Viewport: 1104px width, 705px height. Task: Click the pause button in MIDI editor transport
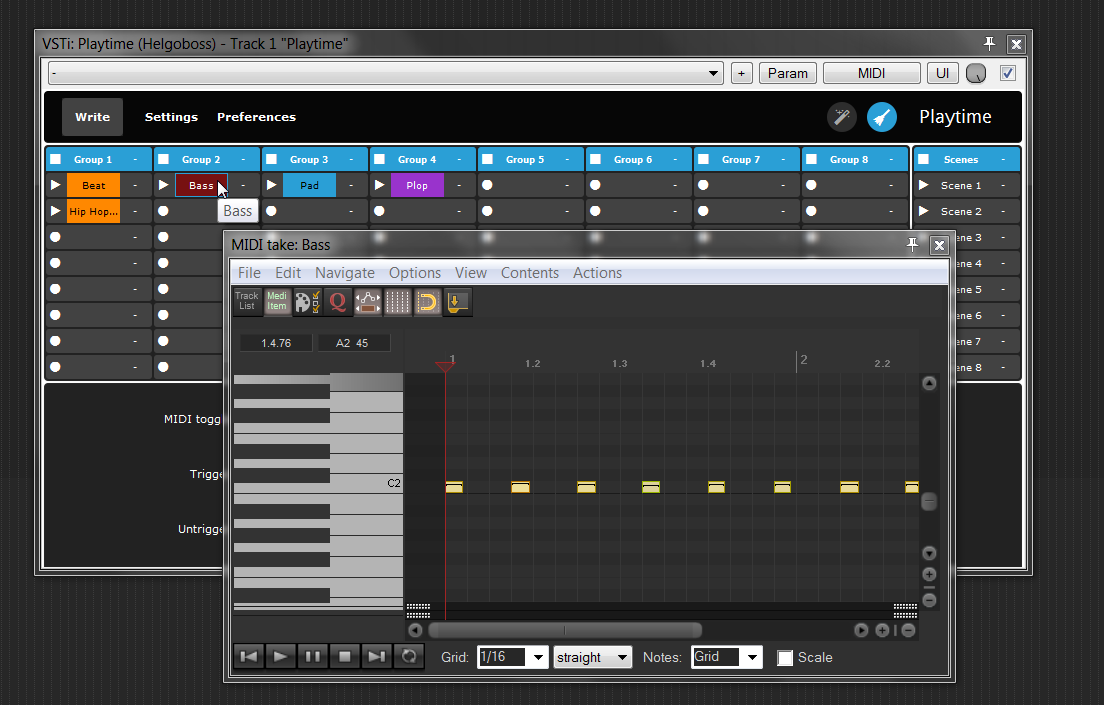pos(313,656)
